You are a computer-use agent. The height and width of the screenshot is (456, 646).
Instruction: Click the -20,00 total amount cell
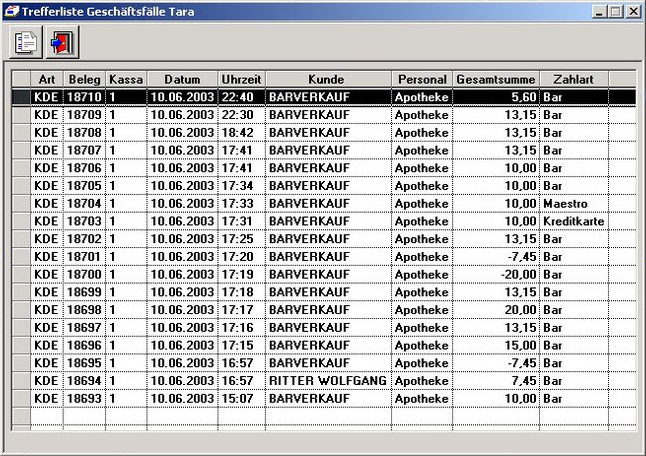[x=496, y=274]
